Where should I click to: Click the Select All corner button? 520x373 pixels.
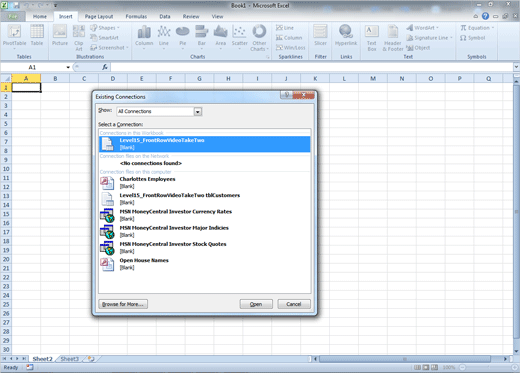tap(6, 79)
